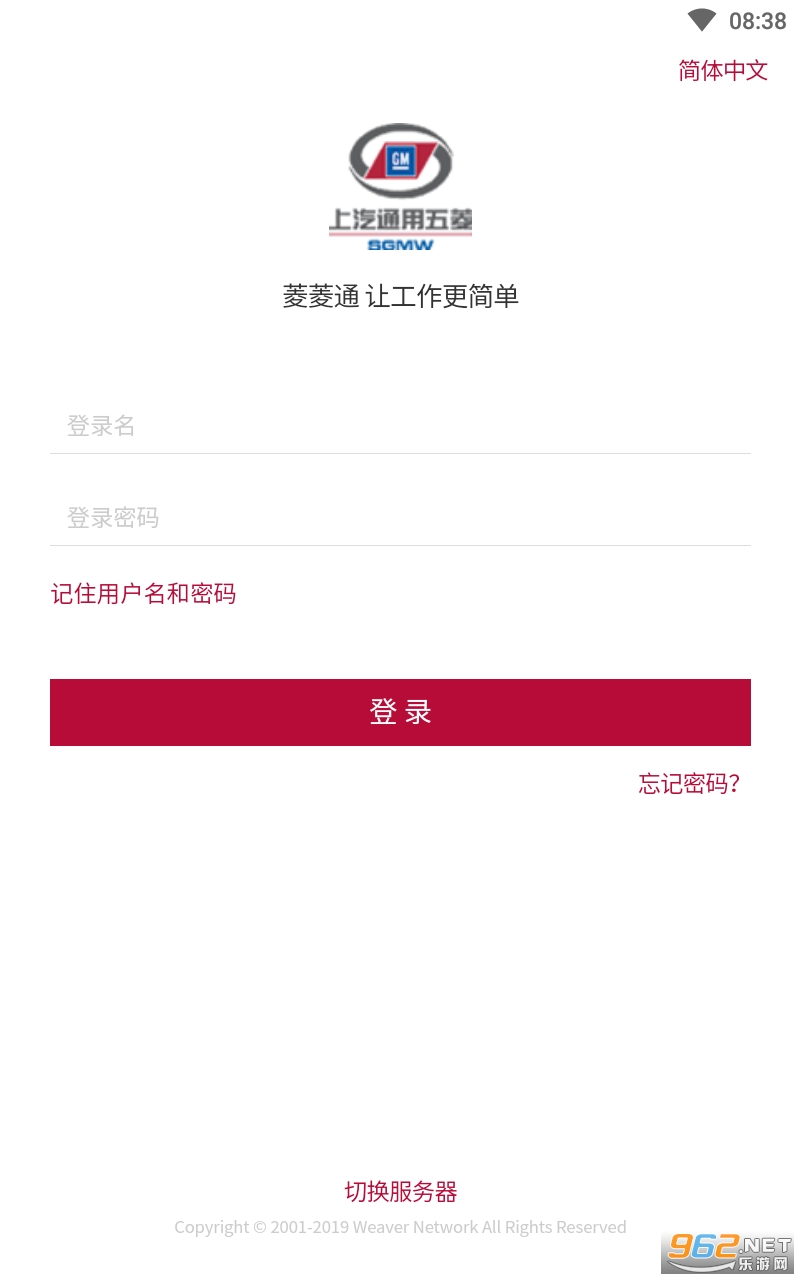Tap All Rights Reserved footer text

pos(554,1227)
